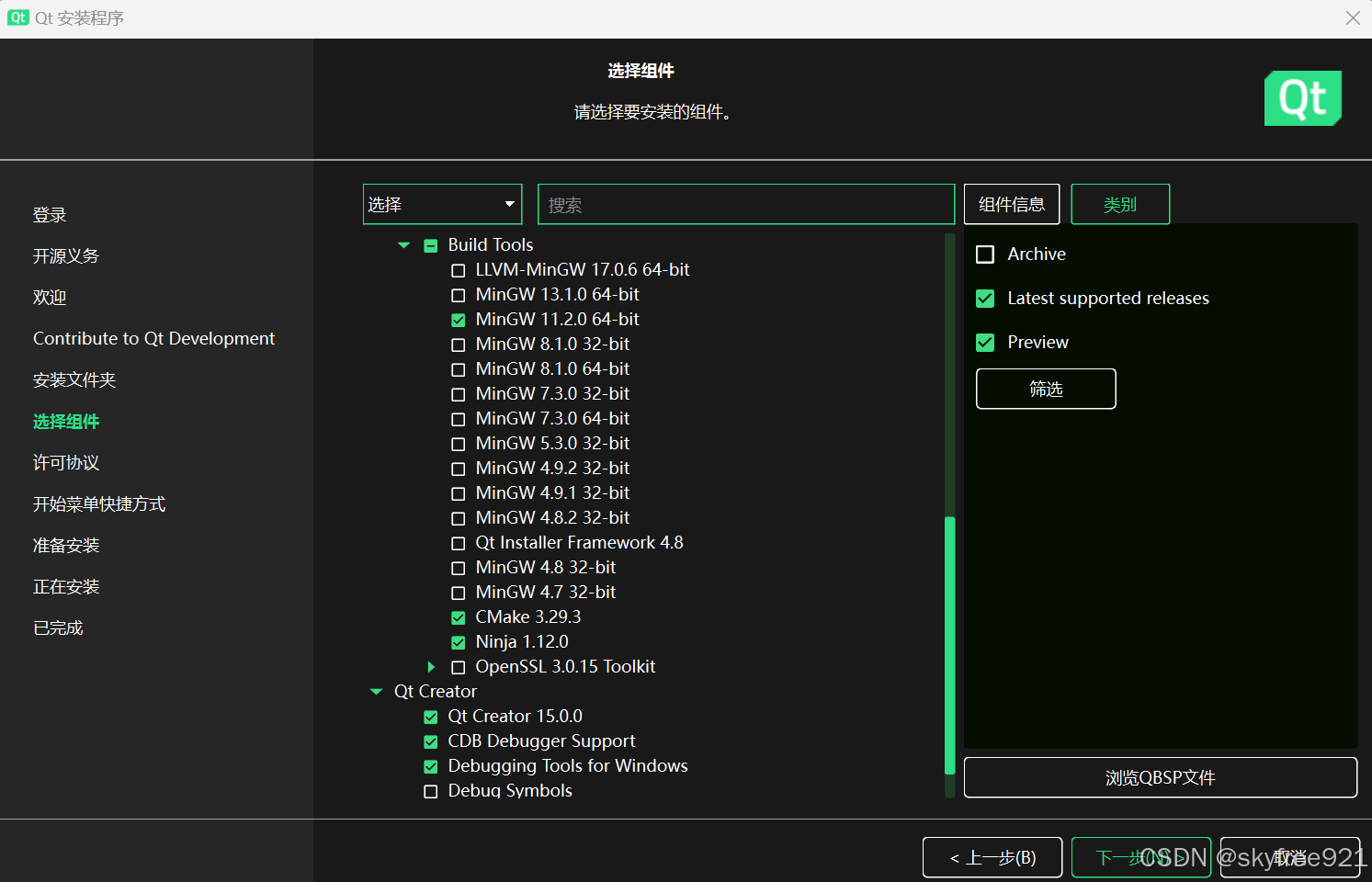
Task: Switch to the 类别 tab
Action: [1120, 204]
